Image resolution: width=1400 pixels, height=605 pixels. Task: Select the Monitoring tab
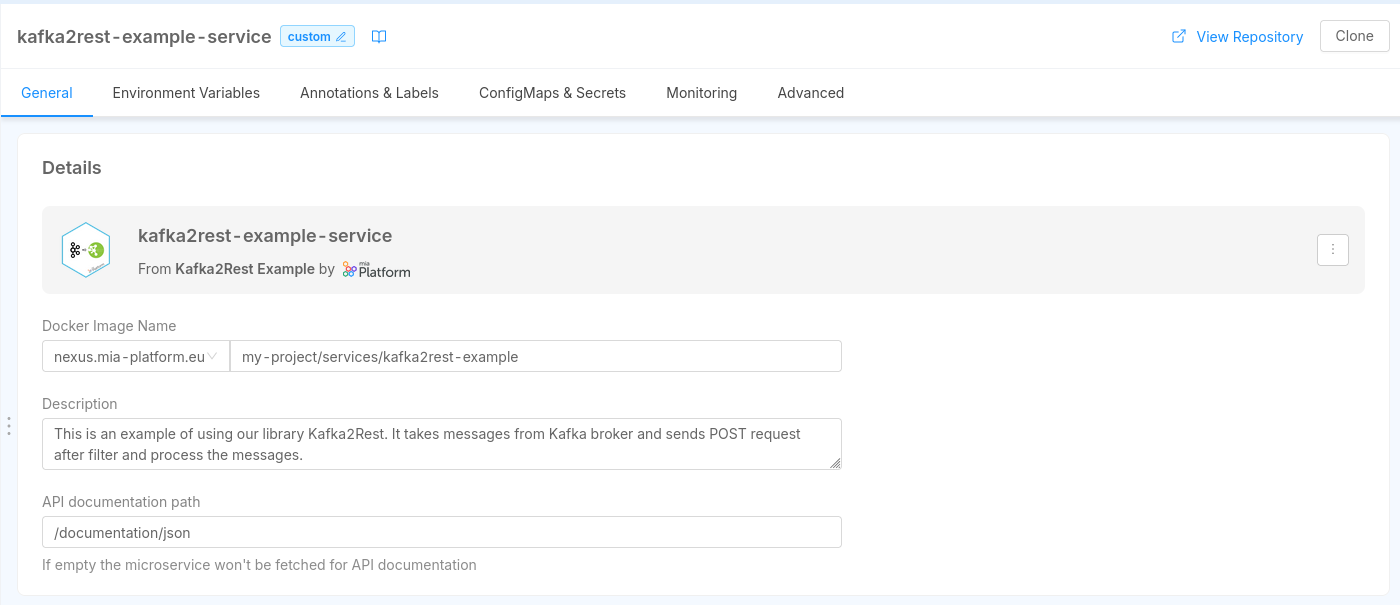click(x=701, y=93)
